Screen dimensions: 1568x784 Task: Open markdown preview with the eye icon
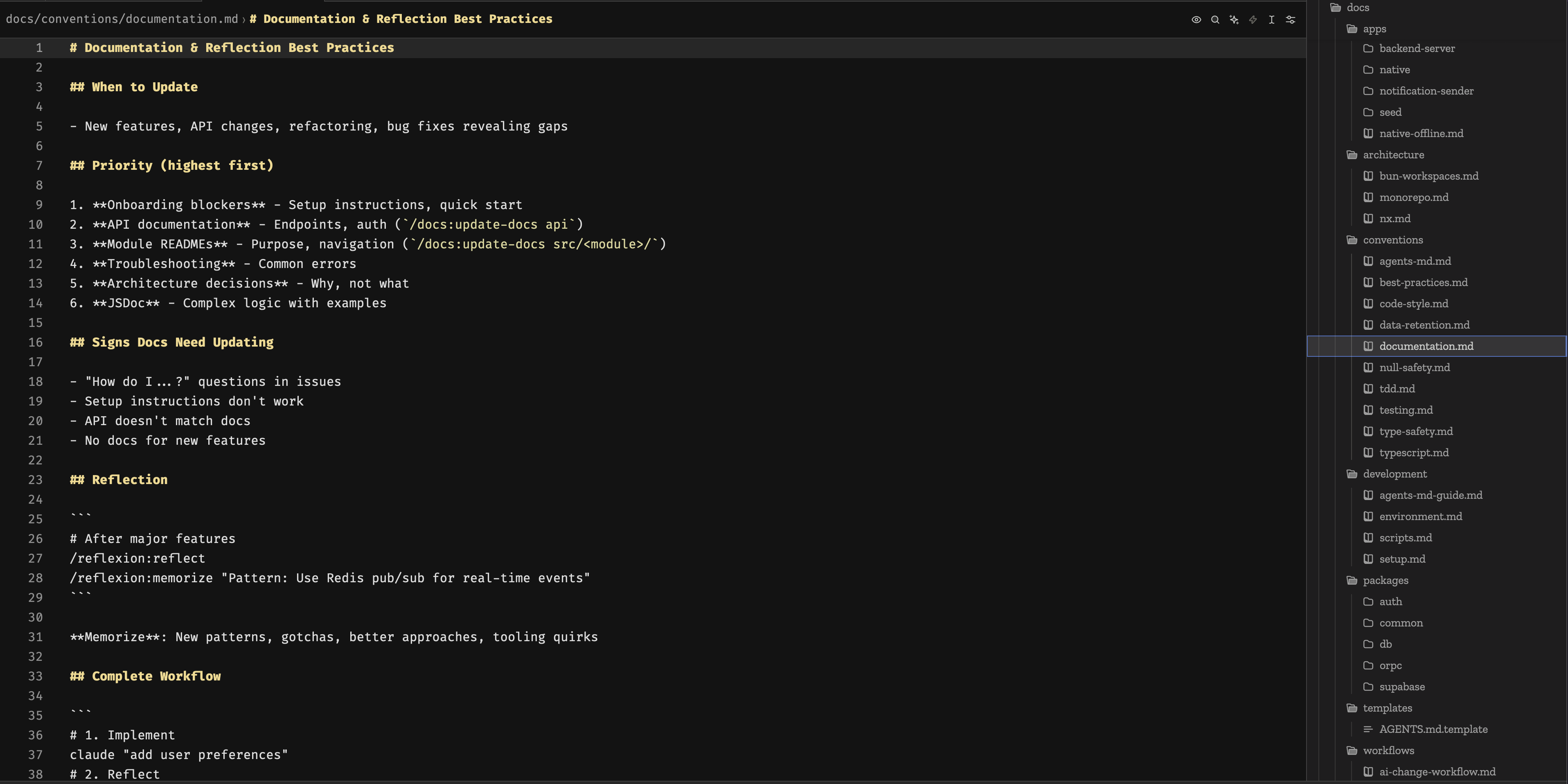(x=1196, y=20)
